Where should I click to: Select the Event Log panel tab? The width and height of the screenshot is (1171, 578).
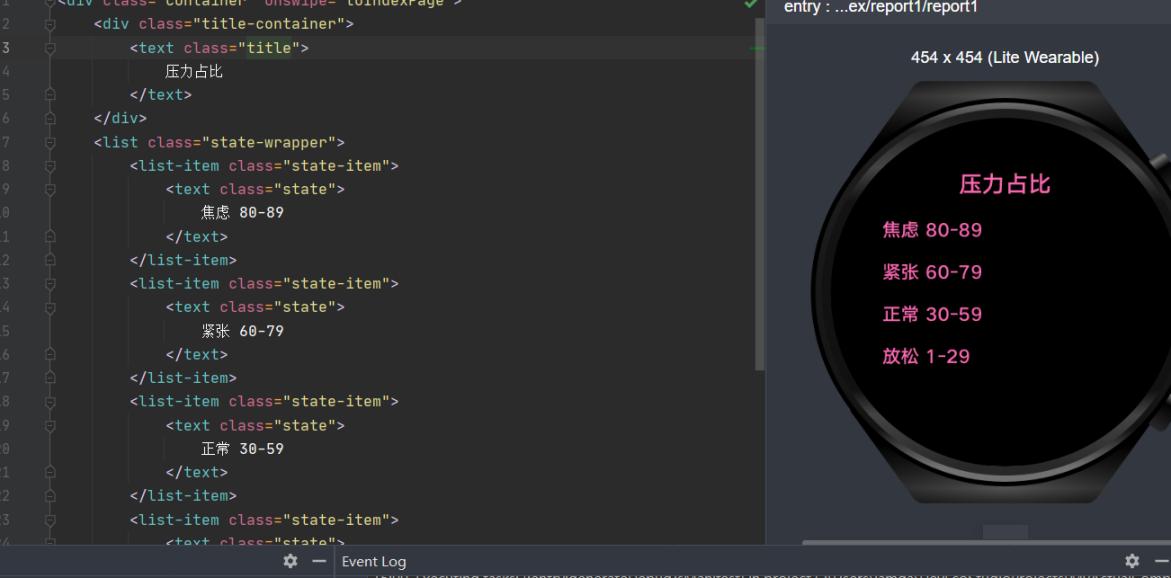374,561
